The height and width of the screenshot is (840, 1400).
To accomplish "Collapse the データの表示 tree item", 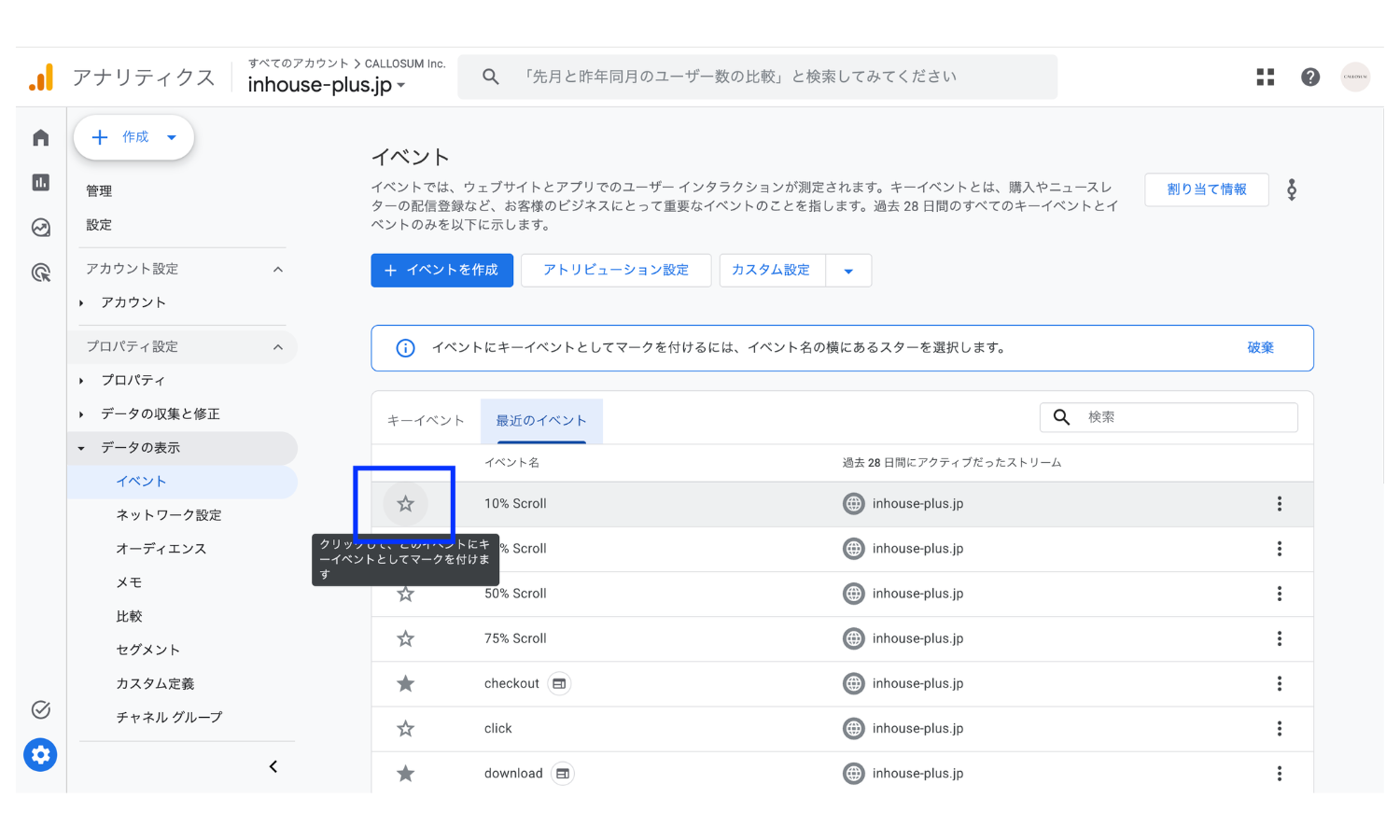I will (82, 448).
